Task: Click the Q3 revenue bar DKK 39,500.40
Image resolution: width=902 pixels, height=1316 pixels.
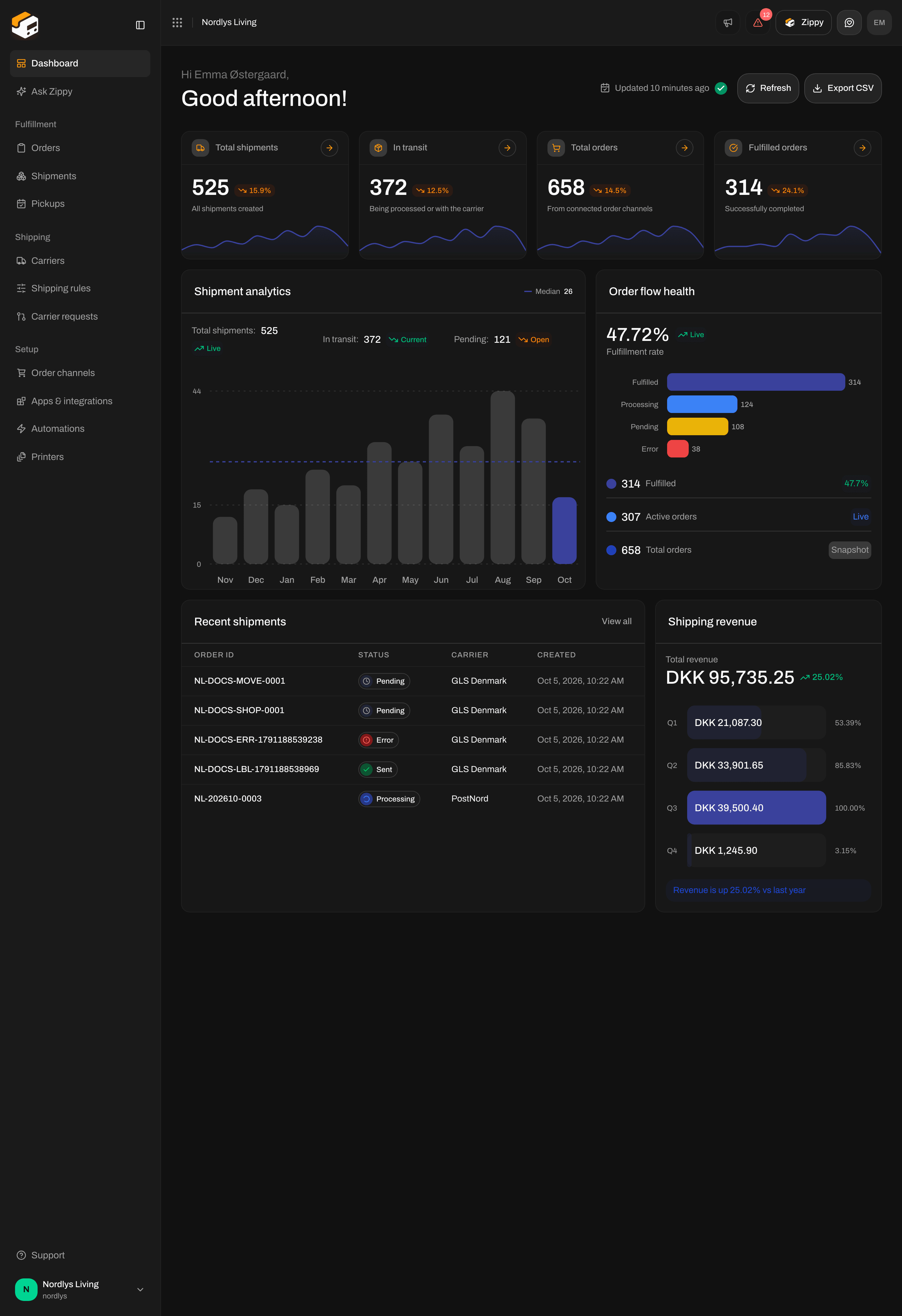Action: (x=756, y=807)
